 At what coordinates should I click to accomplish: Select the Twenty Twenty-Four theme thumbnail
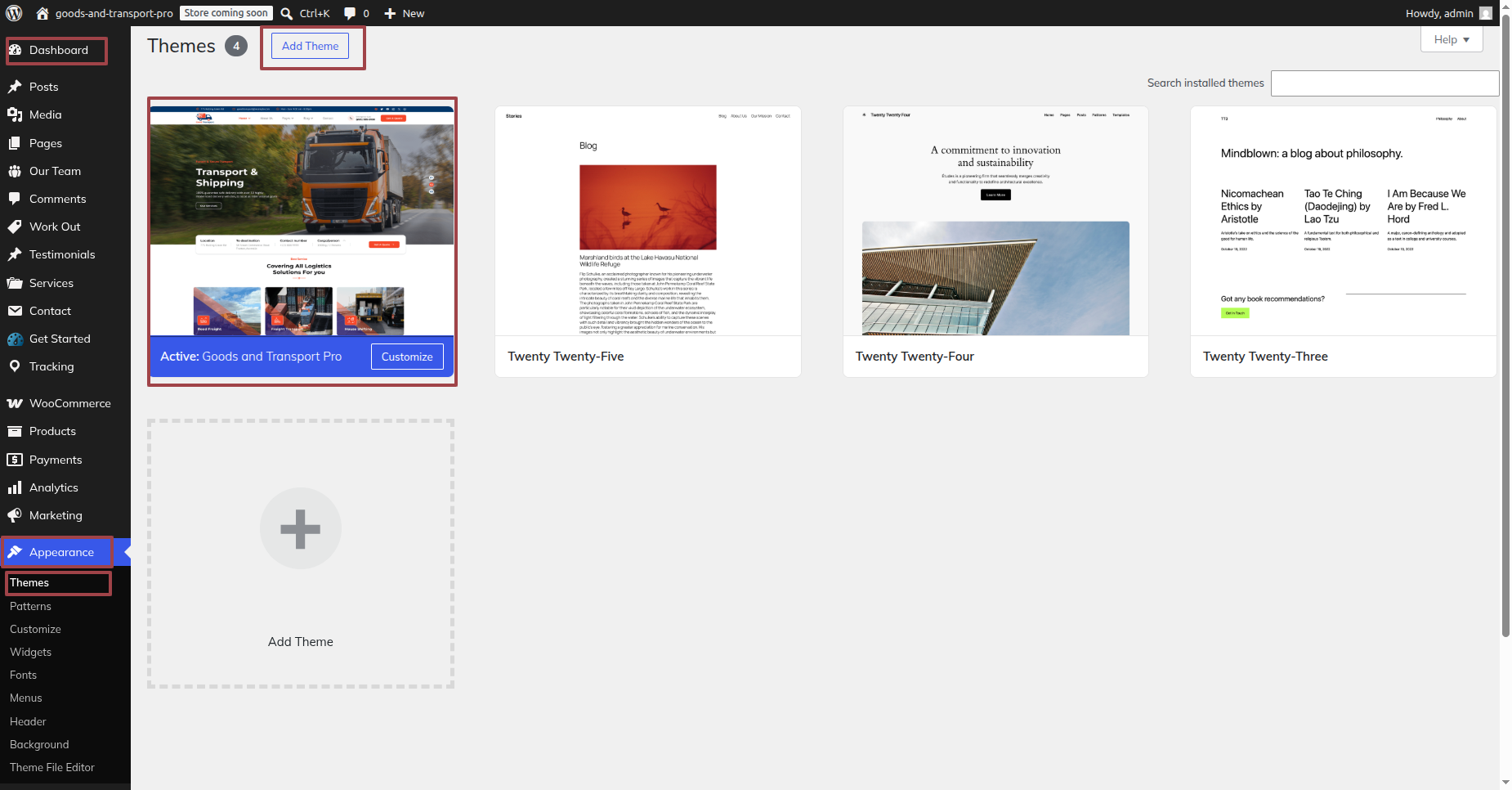pyautogui.click(x=995, y=221)
